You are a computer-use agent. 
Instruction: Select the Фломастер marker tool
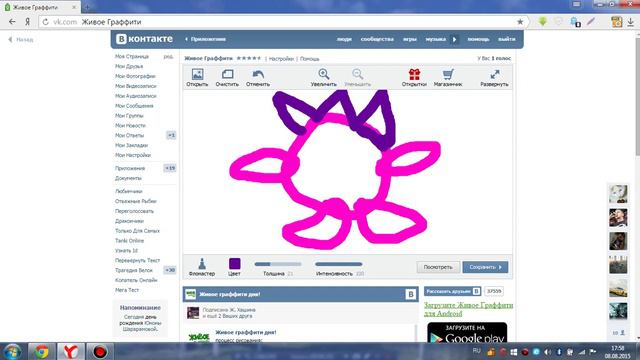click(x=202, y=267)
